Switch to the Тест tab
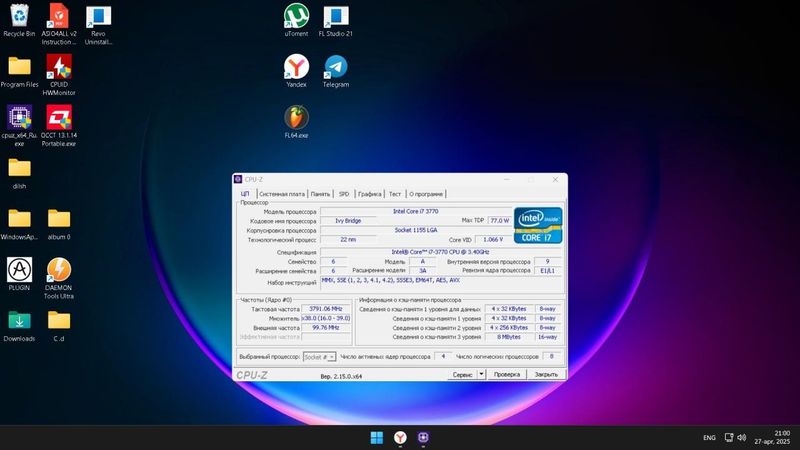The width and height of the screenshot is (800, 450). [395, 194]
